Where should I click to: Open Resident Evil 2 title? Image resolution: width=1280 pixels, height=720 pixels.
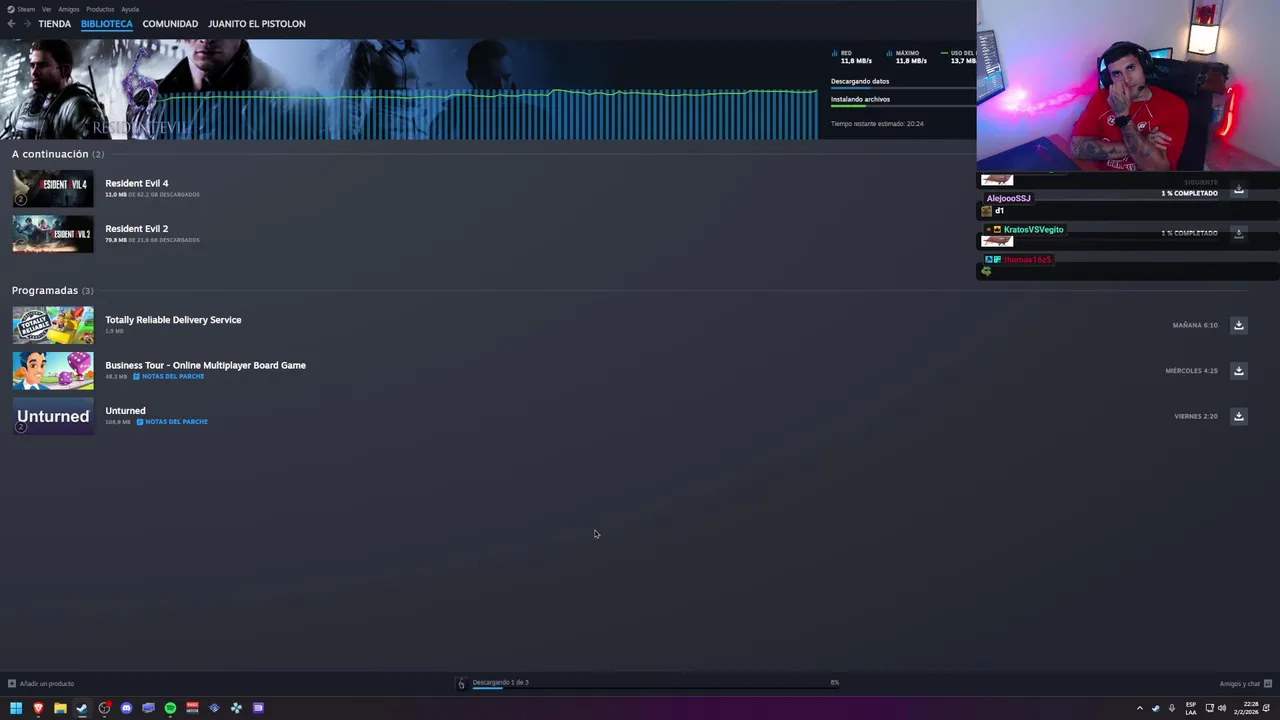[x=137, y=229]
